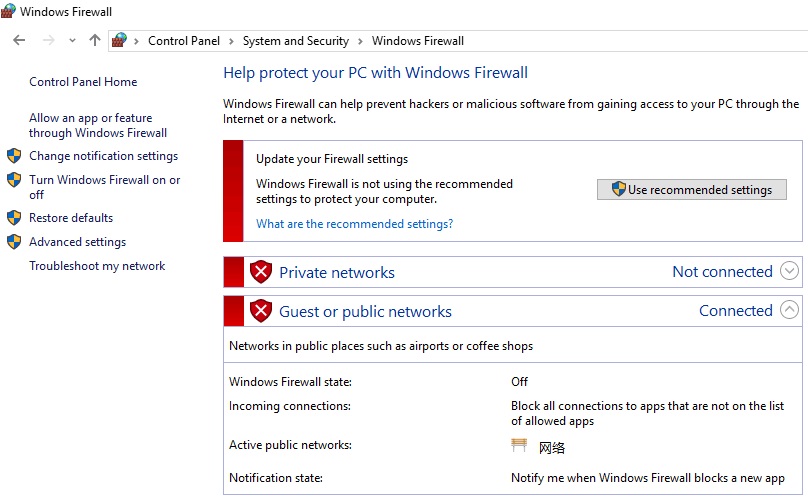Click Active public networks label
Image resolution: width=808 pixels, height=501 pixels.
290,445
